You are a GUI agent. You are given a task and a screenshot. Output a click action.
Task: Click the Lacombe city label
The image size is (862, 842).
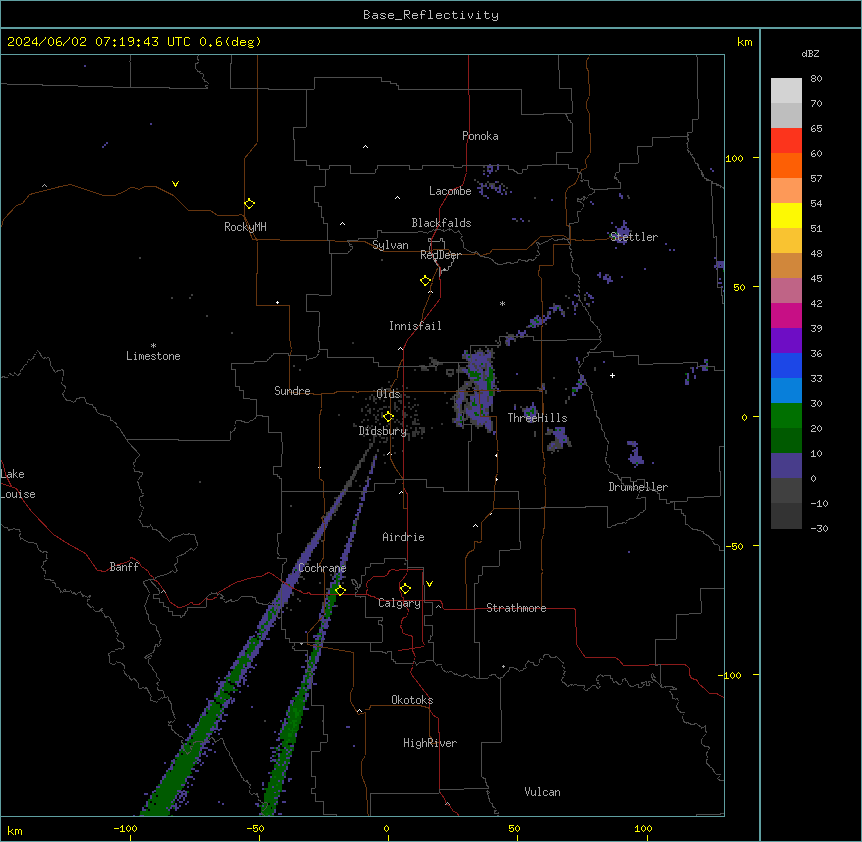click(x=450, y=191)
